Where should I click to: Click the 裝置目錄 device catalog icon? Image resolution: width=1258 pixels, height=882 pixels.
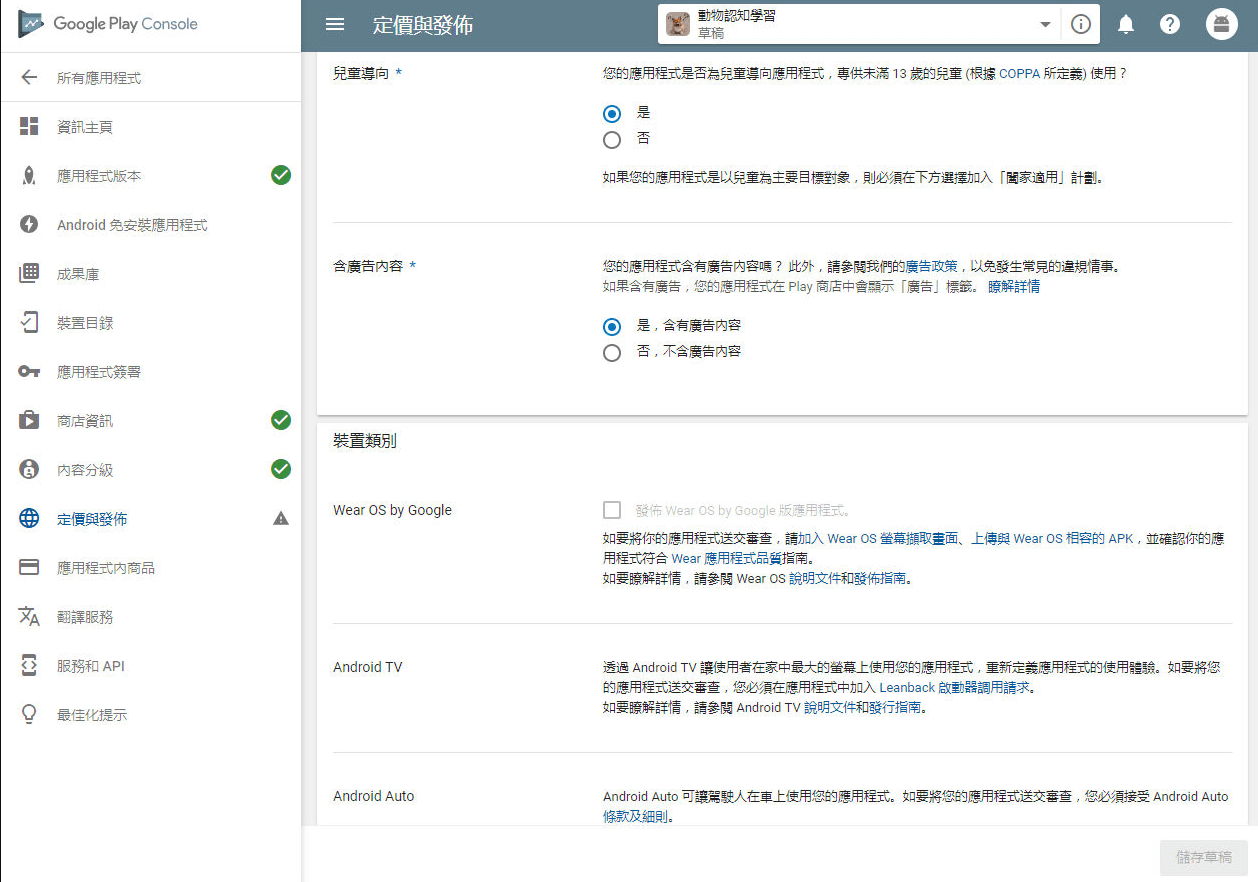pos(29,323)
